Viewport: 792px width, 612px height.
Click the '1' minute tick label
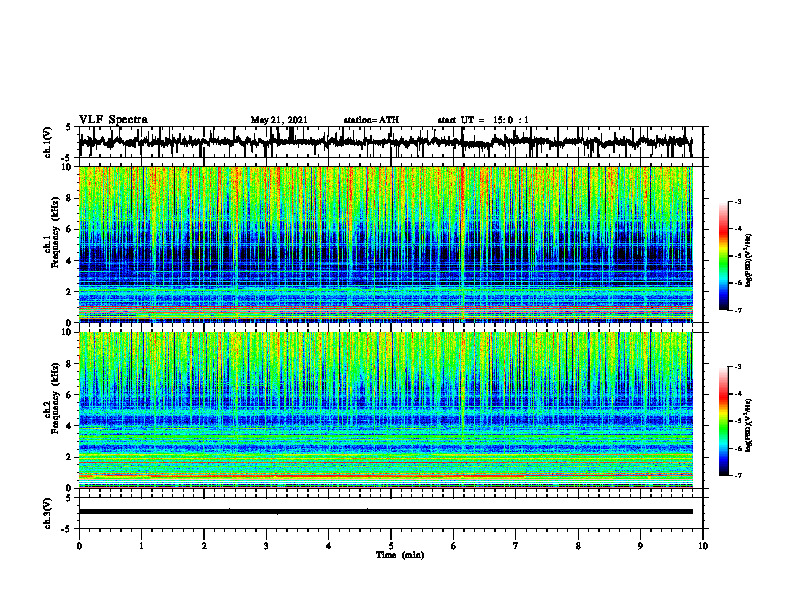141,546
